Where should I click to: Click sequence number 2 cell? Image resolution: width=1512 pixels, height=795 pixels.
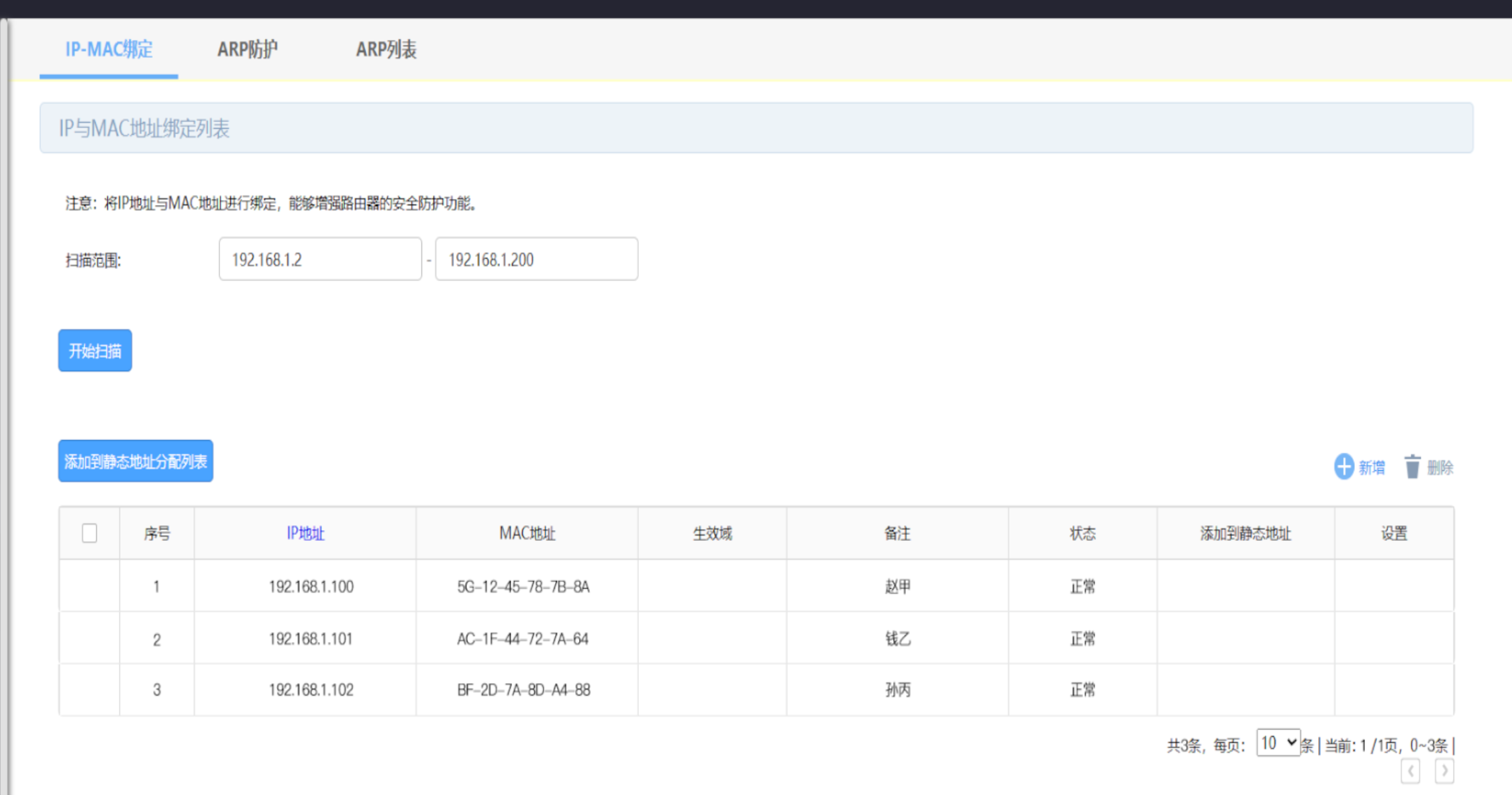click(x=156, y=639)
